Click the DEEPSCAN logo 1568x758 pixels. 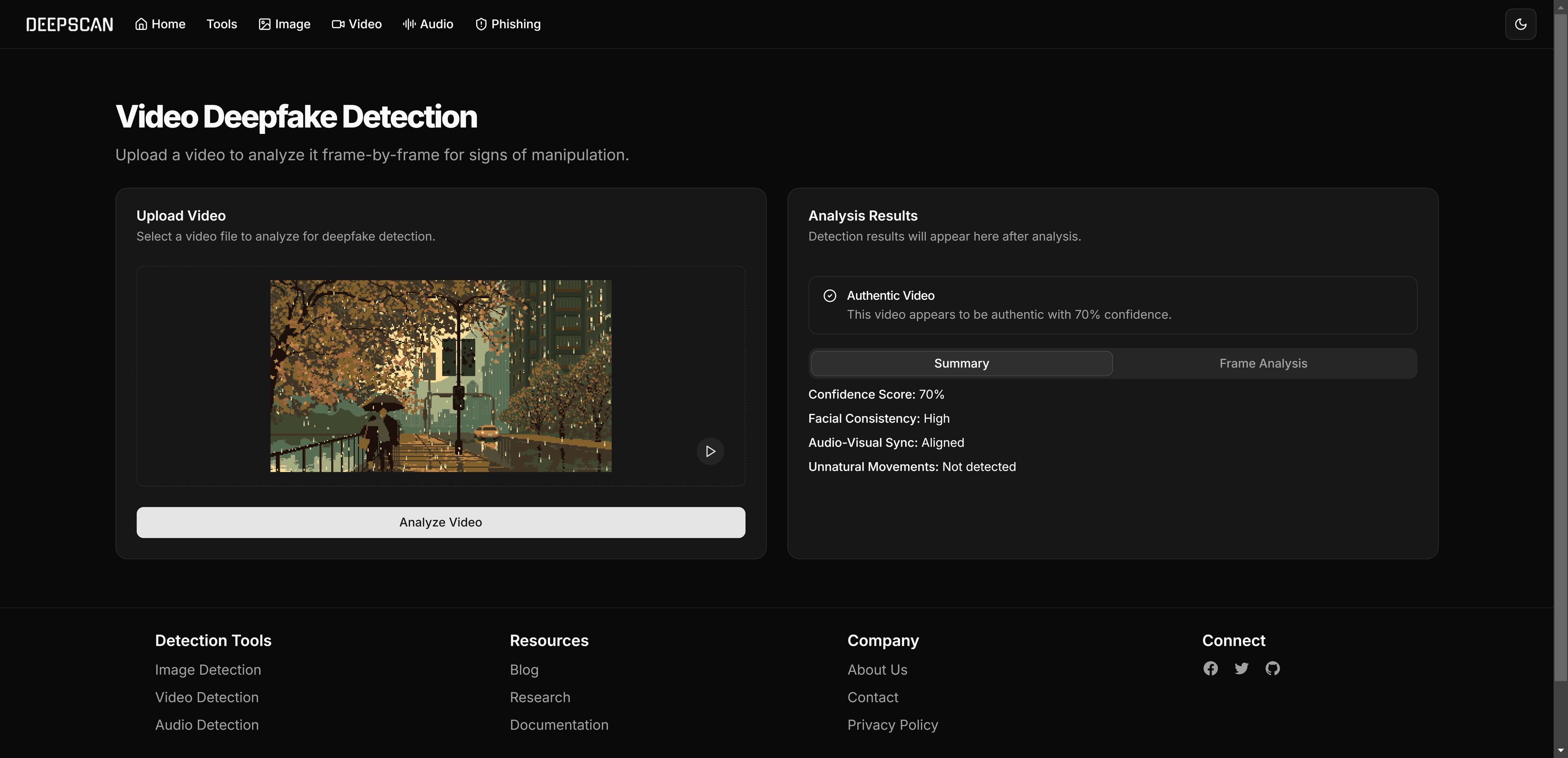pyautogui.click(x=69, y=24)
